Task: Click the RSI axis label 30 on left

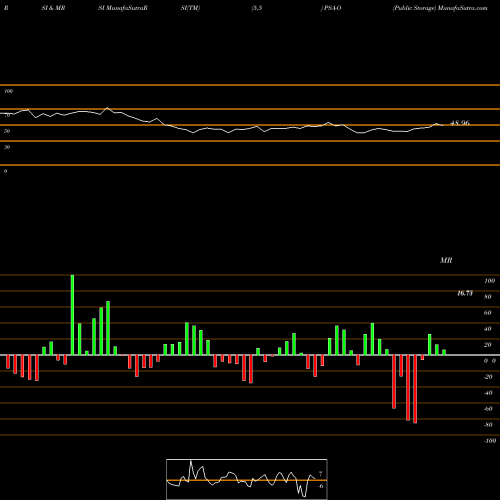Action: pos(7,147)
